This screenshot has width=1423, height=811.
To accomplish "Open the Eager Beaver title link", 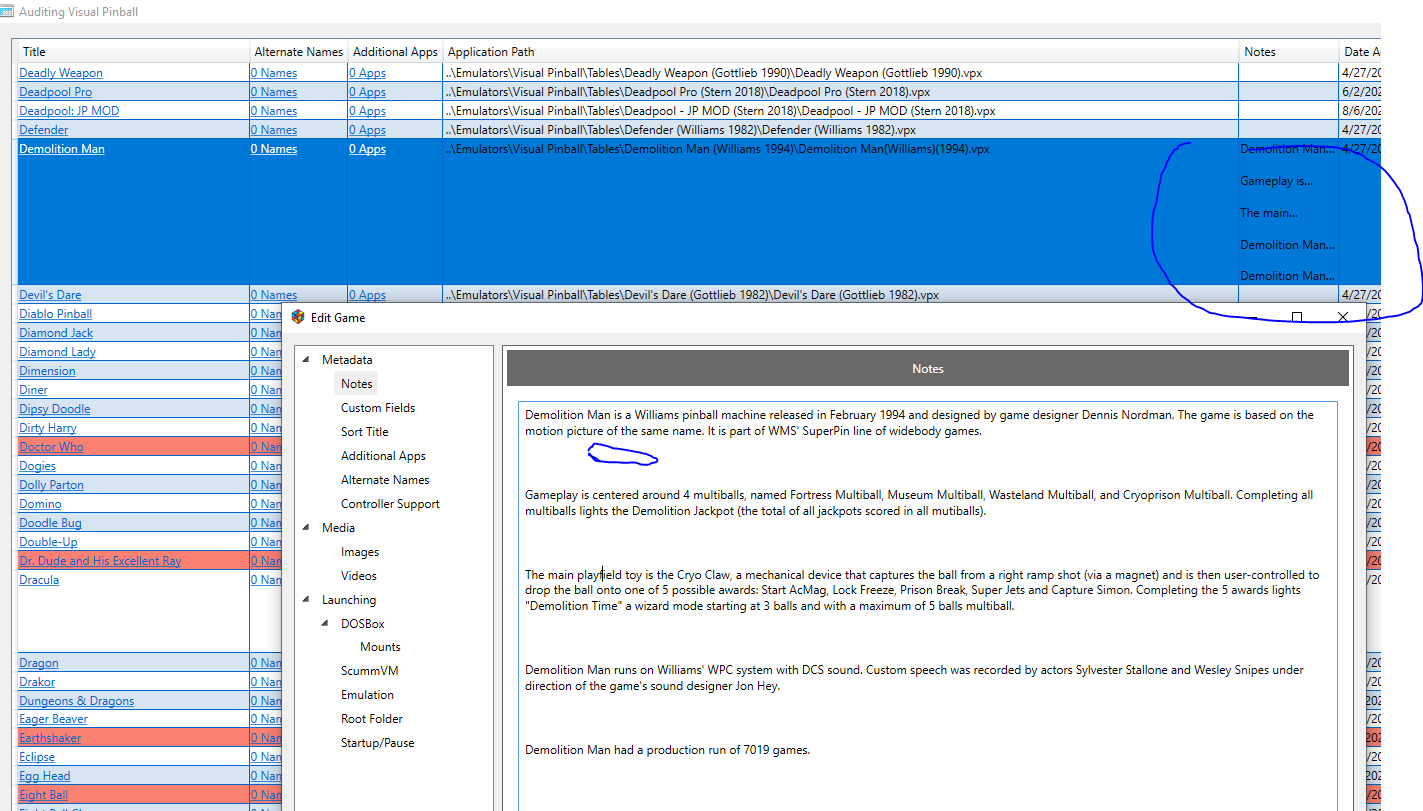I will (x=53, y=719).
